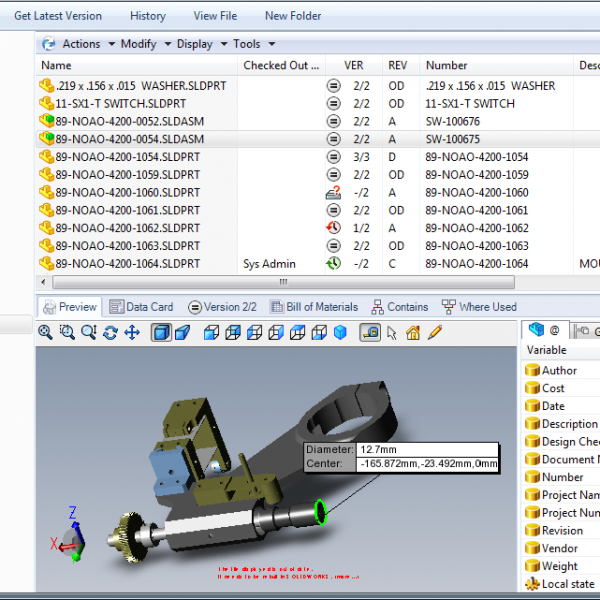This screenshot has height=600, width=600.
Task: Sort the list by the Name column header
Action: pos(57,66)
